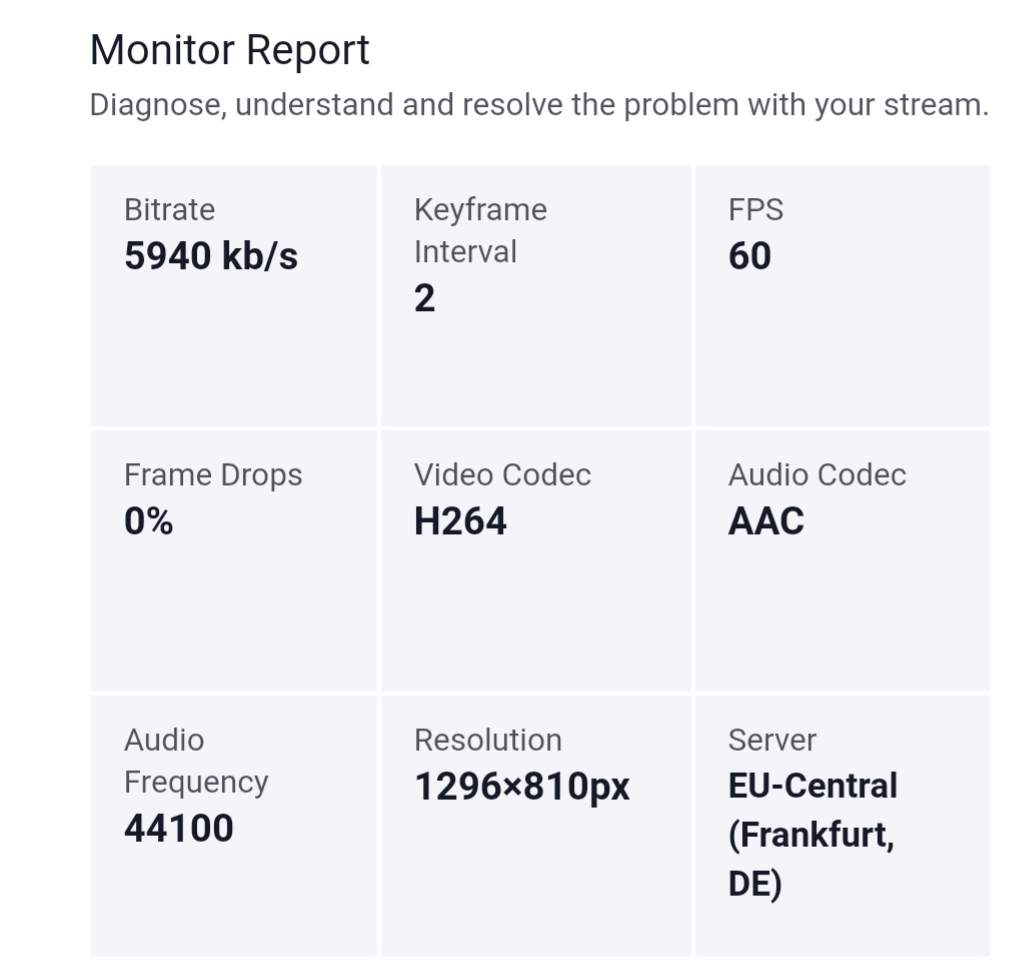Click the Bitrate label
Viewport: 1035px width, 980px height.
point(170,210)
